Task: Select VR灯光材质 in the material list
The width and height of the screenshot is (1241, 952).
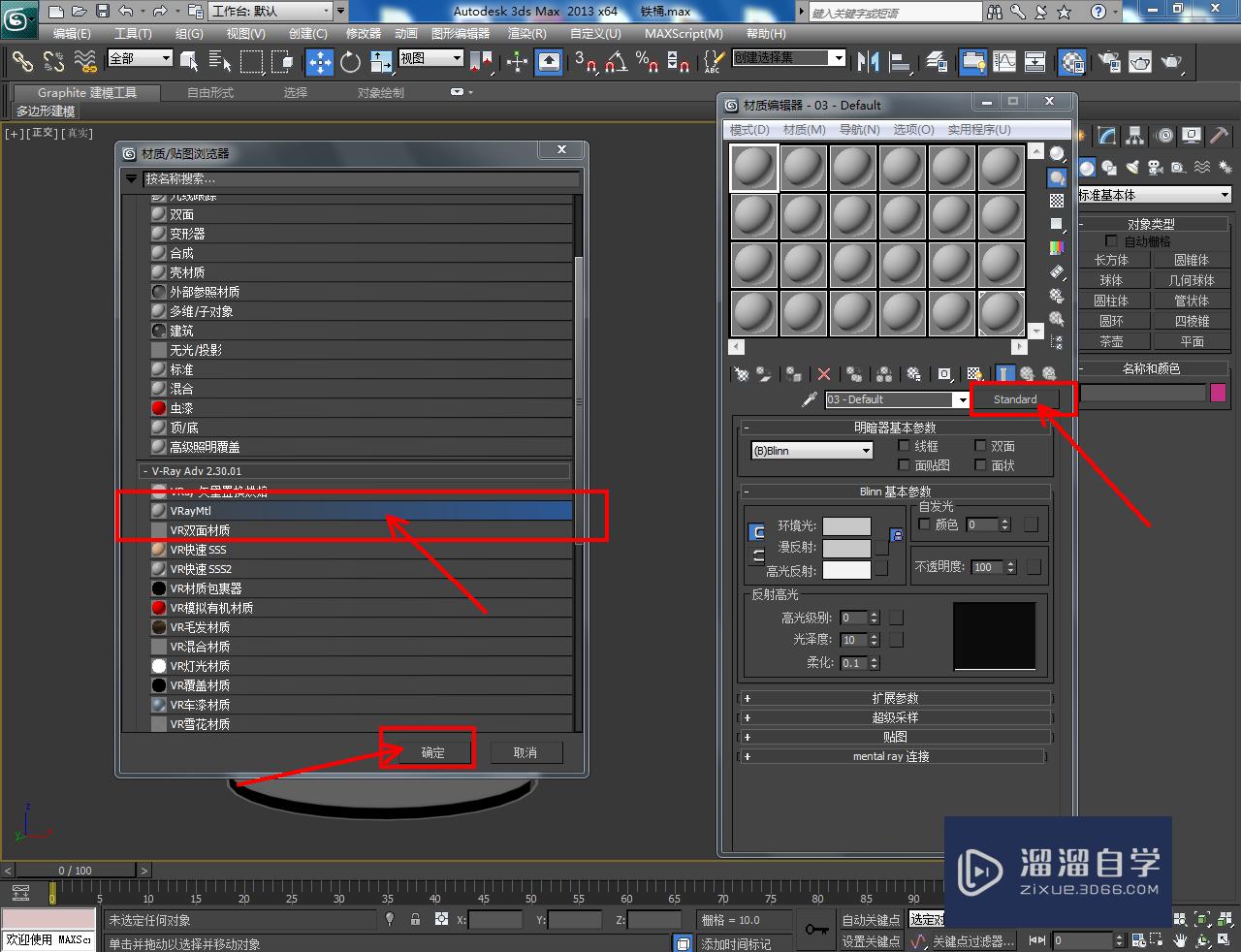Action: point(361,666)
